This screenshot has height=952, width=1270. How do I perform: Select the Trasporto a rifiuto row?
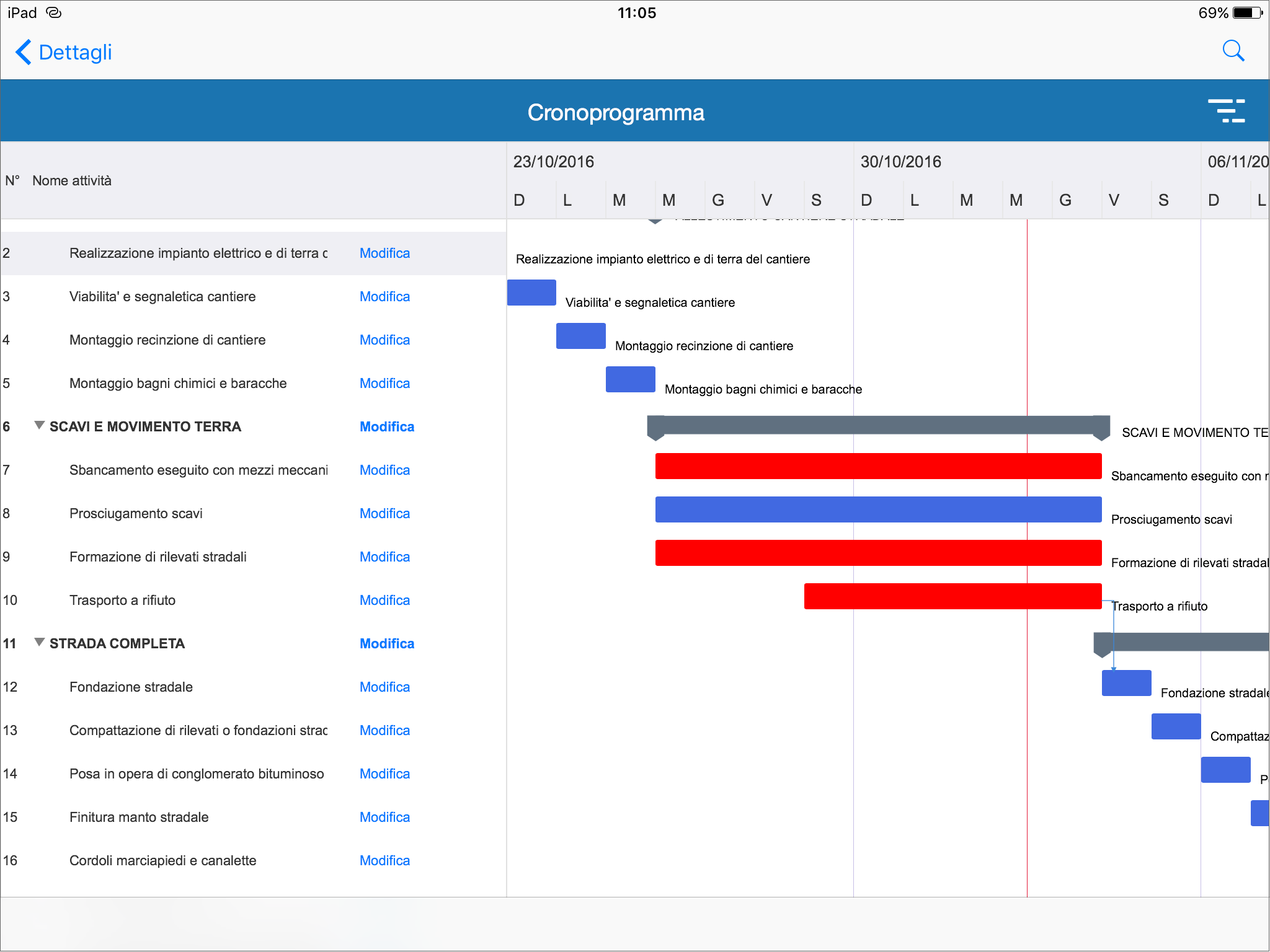122,601
